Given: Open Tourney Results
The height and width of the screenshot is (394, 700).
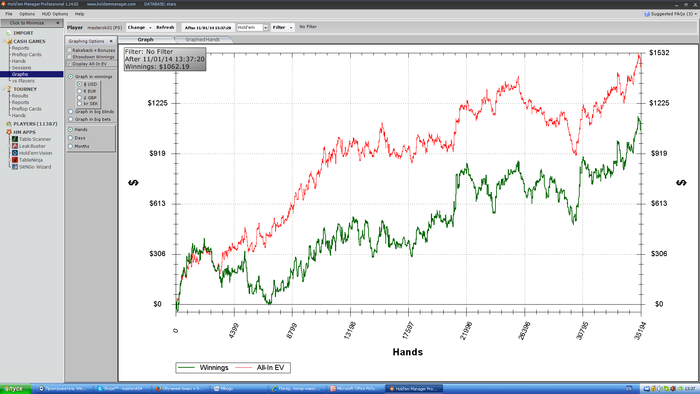Looking at the screenshot, I should (20, 96).
